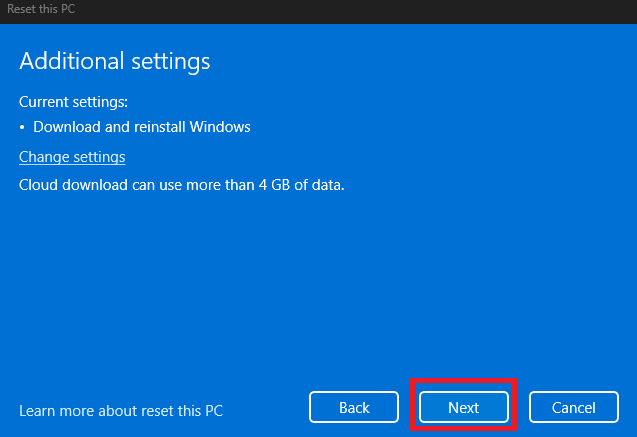Click the word Windows in current settings
Viewport: 637px width, 437px height.
[x=221, y=127]
